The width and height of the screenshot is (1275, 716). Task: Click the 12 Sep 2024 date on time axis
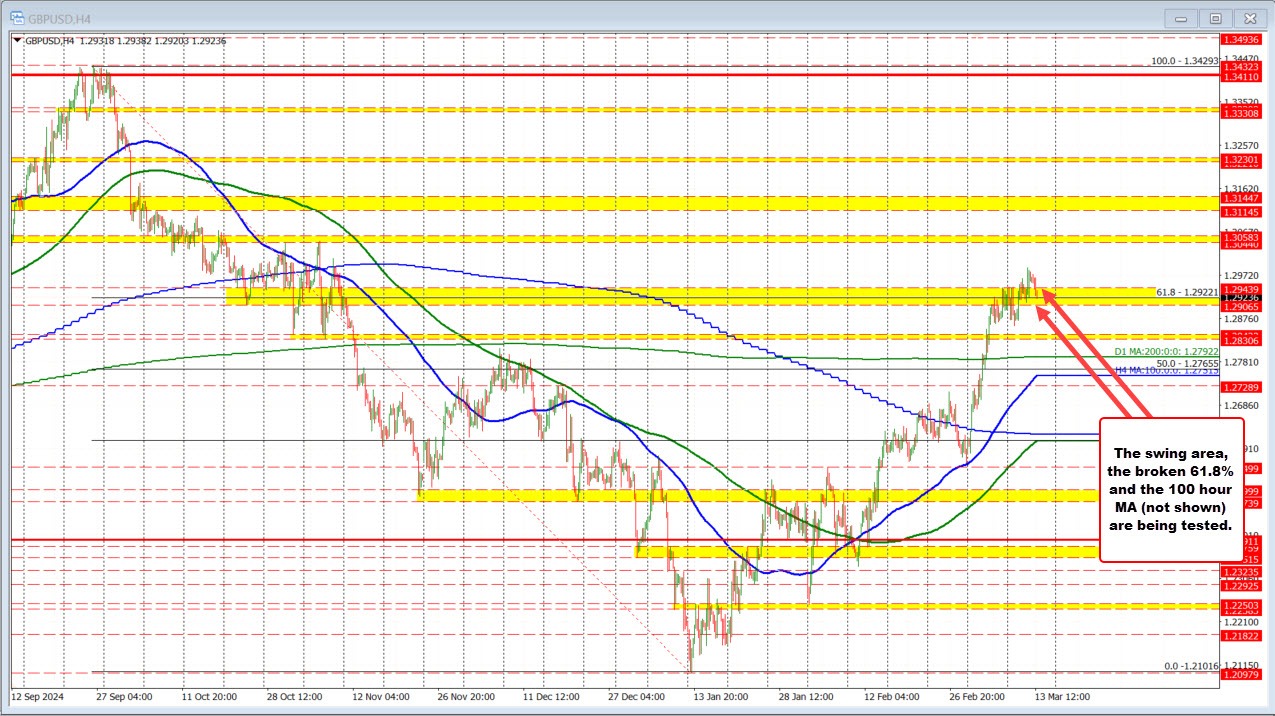click(x=37, y=695)
